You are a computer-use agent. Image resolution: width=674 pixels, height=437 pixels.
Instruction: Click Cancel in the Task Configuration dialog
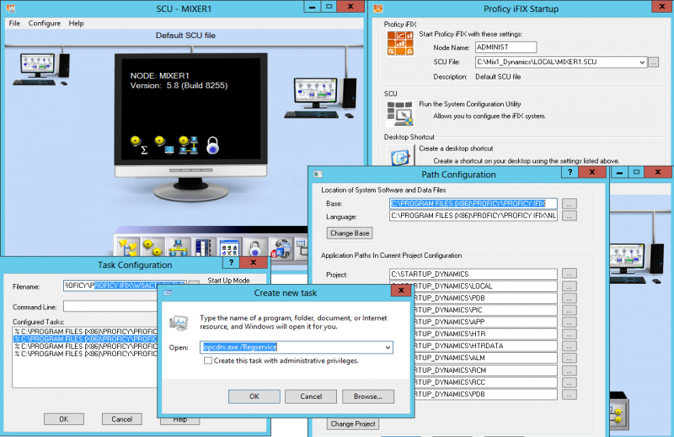[122, 419]
